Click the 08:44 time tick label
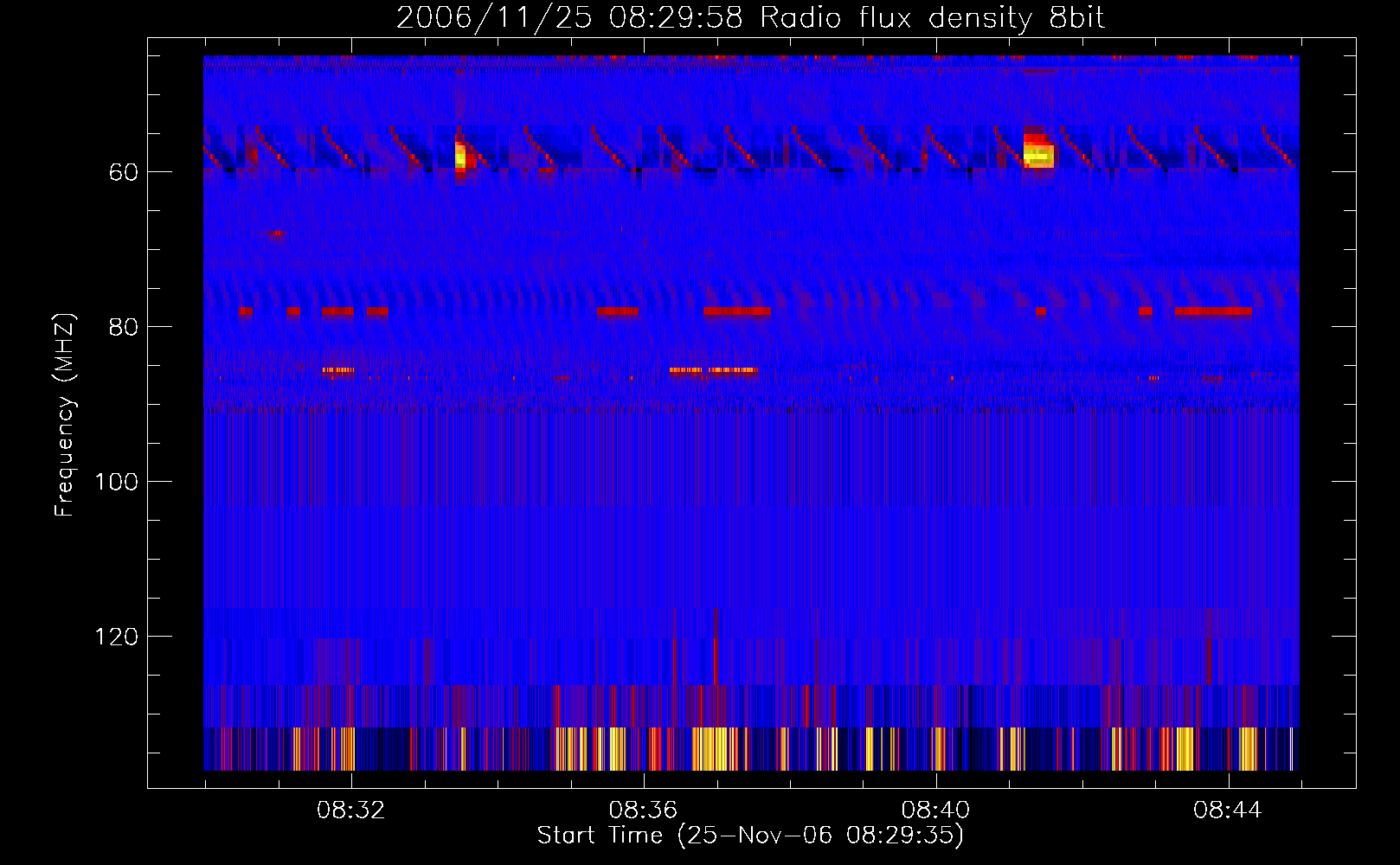 tap(1227, 811)
